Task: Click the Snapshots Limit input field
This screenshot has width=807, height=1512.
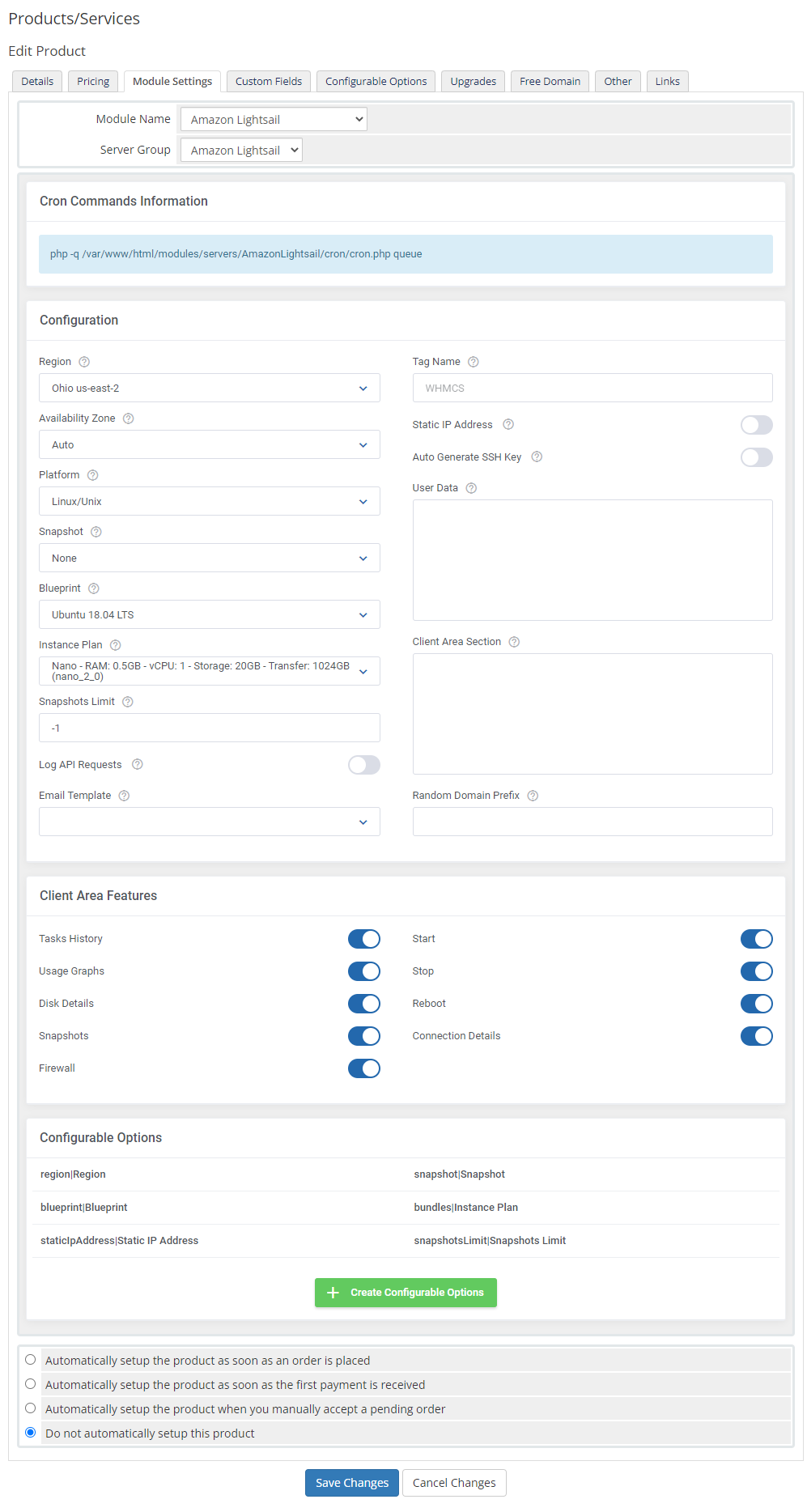Action: [209, 728]
